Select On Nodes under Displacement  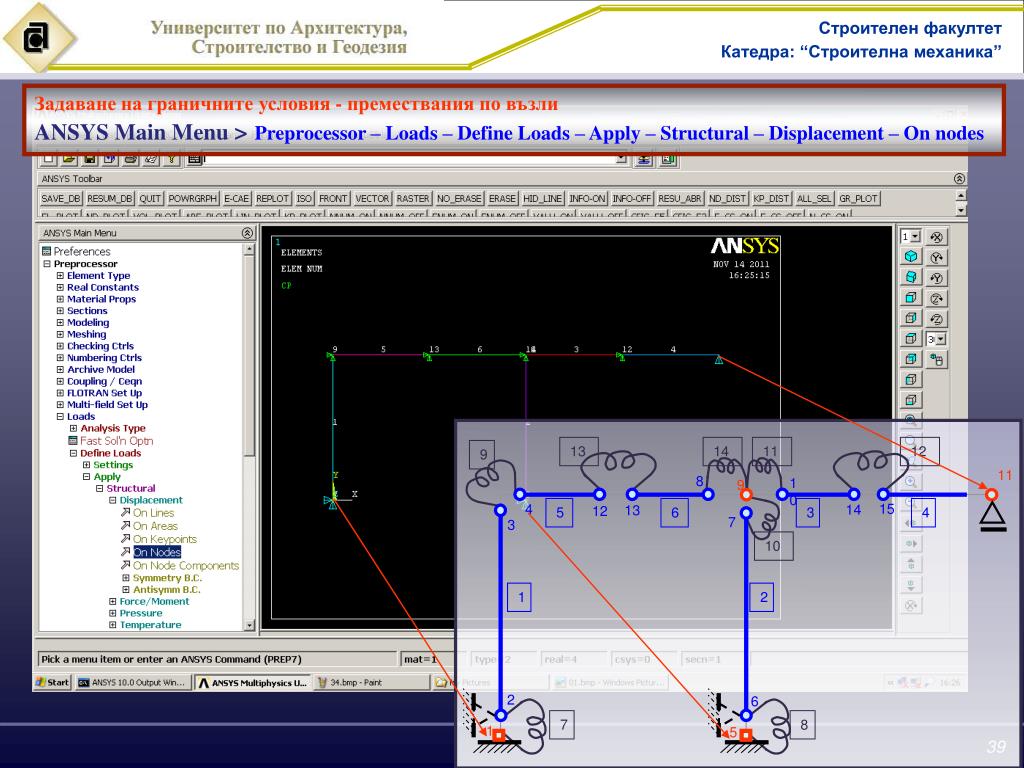tap(157, 552)
